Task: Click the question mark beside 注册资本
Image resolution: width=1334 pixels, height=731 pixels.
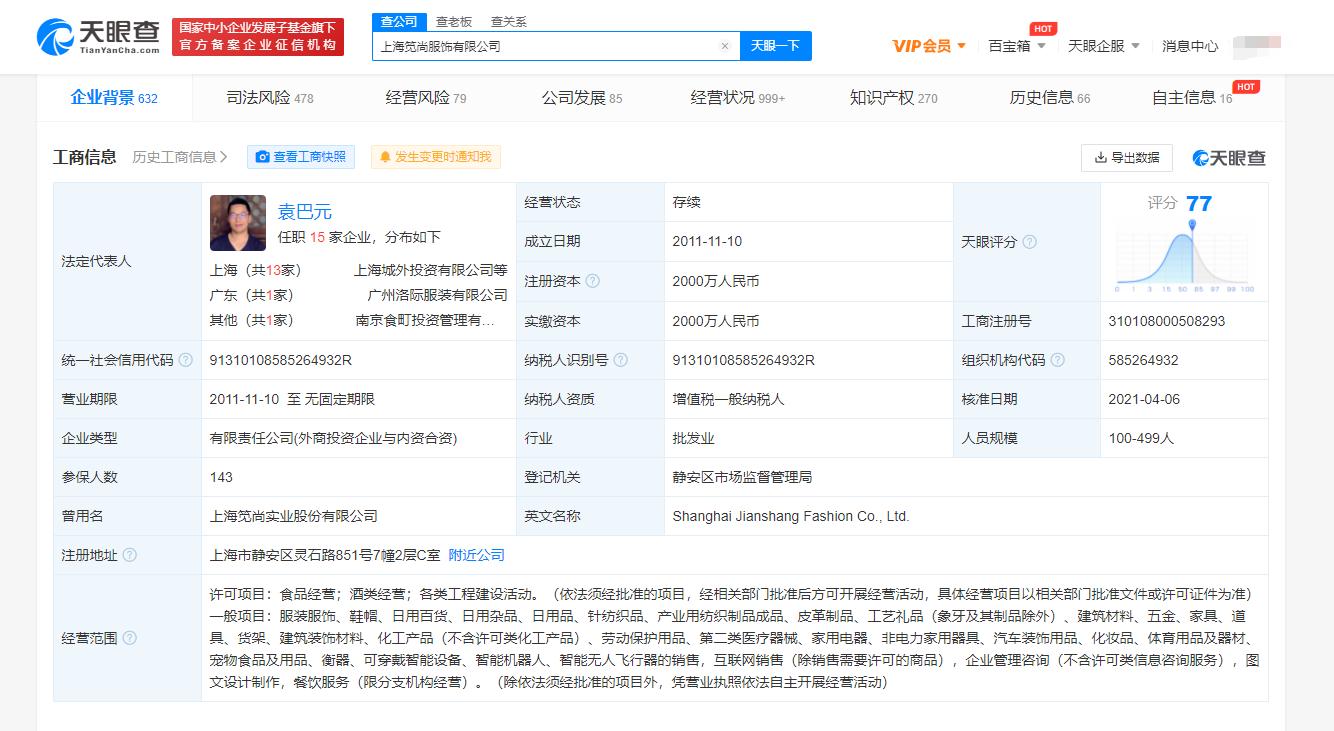Action: click(x=594, y=281)
